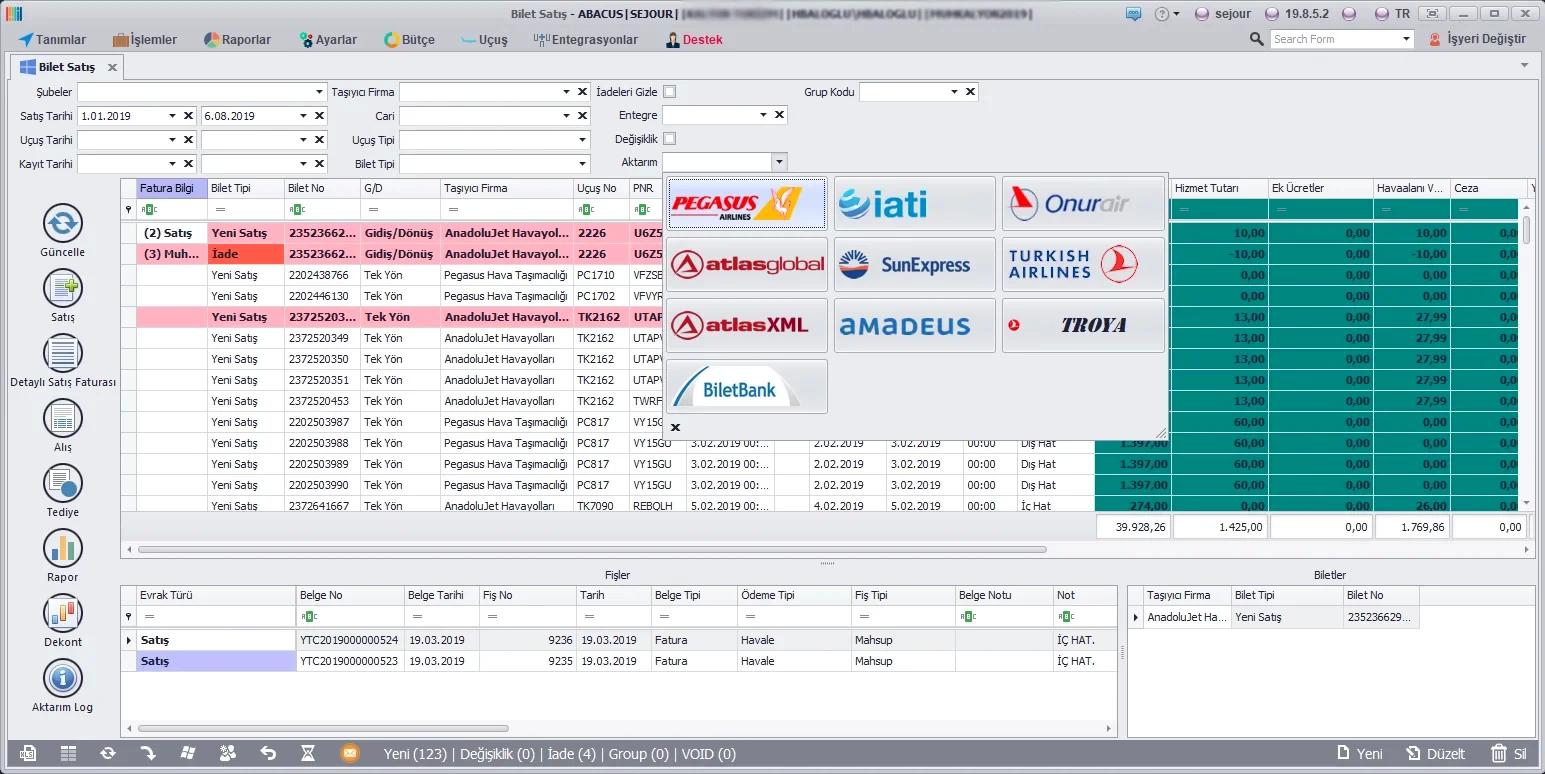Choose the Amadeus tile
Image resolution: width=1545 pixels, height=774 pixels.
(915, 325)
